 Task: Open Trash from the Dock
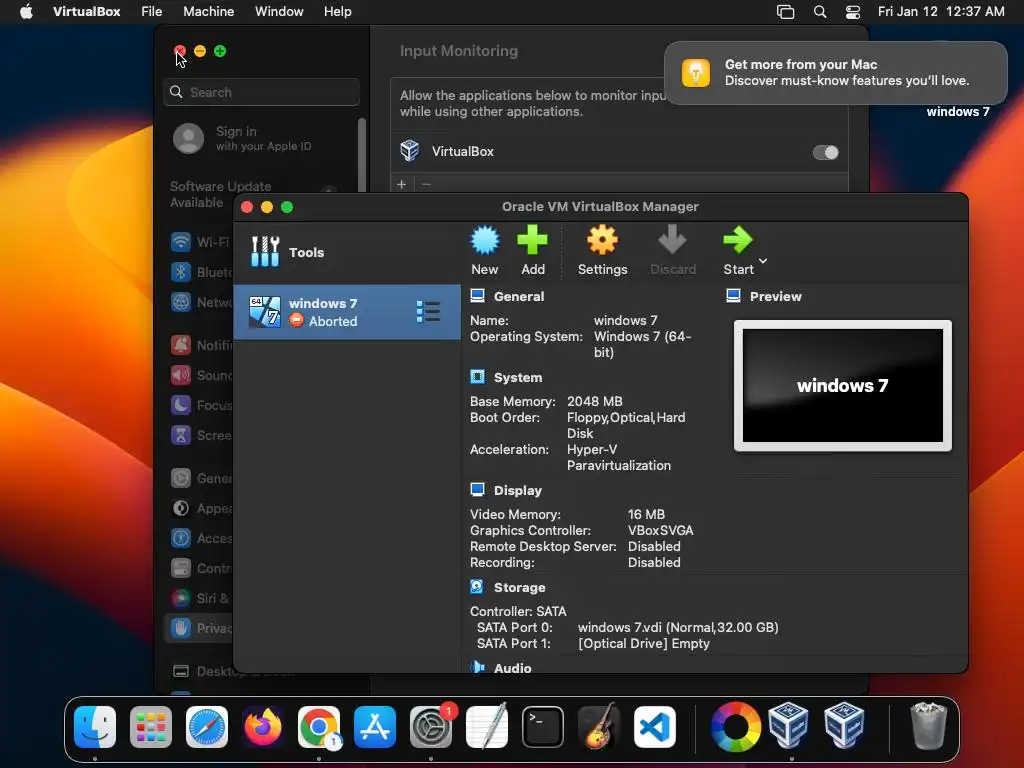click(928, 726)
